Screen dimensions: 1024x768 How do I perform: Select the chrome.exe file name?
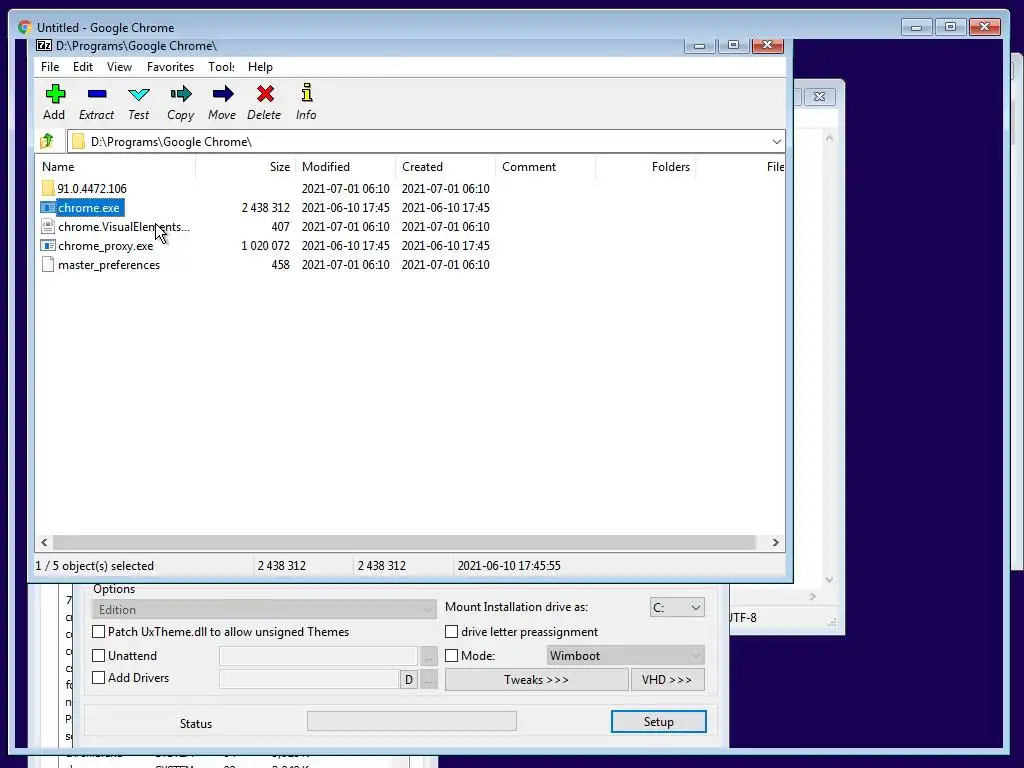(x=89, y=208)
